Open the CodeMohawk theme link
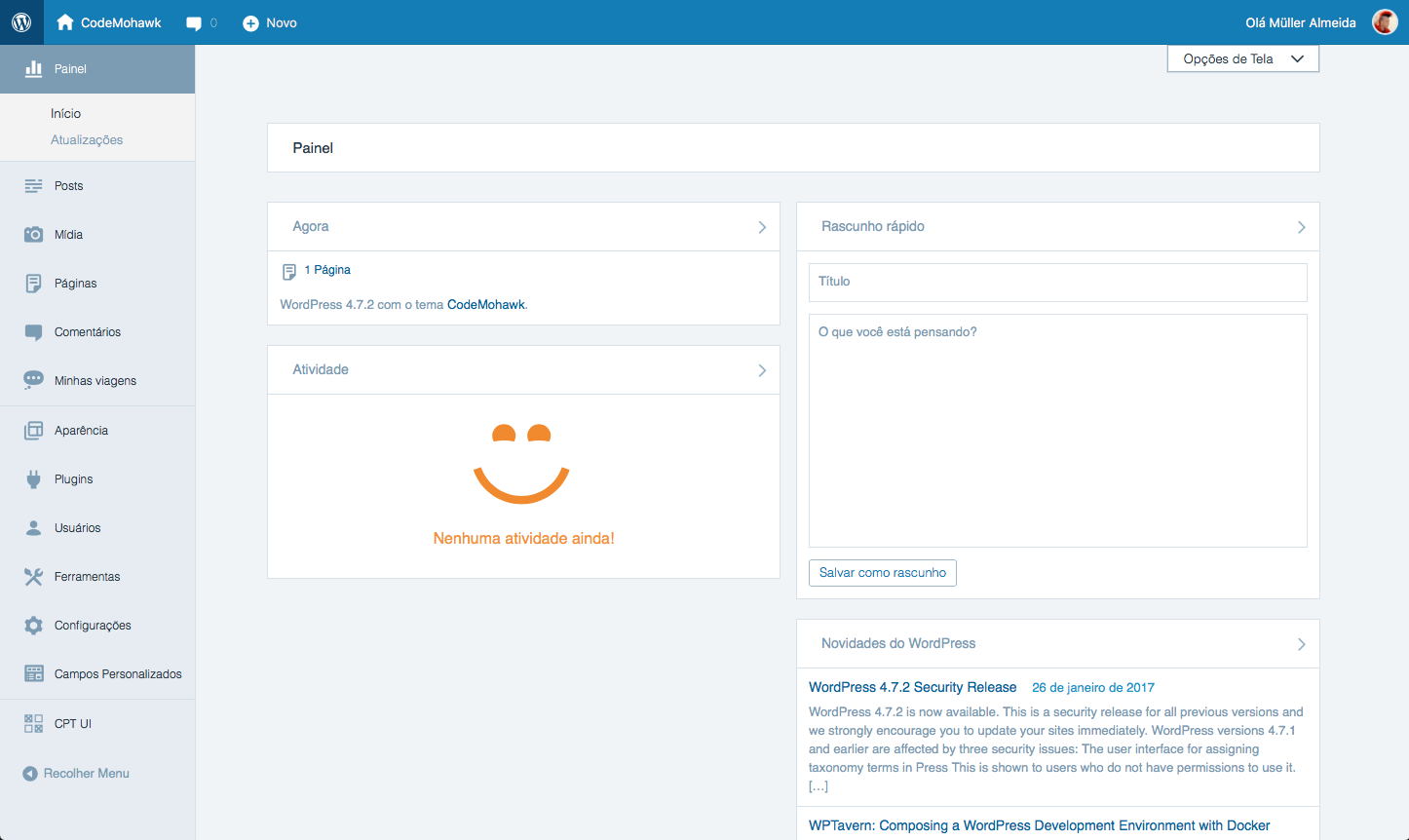The image size is (1409, 840). click(486, 305)
